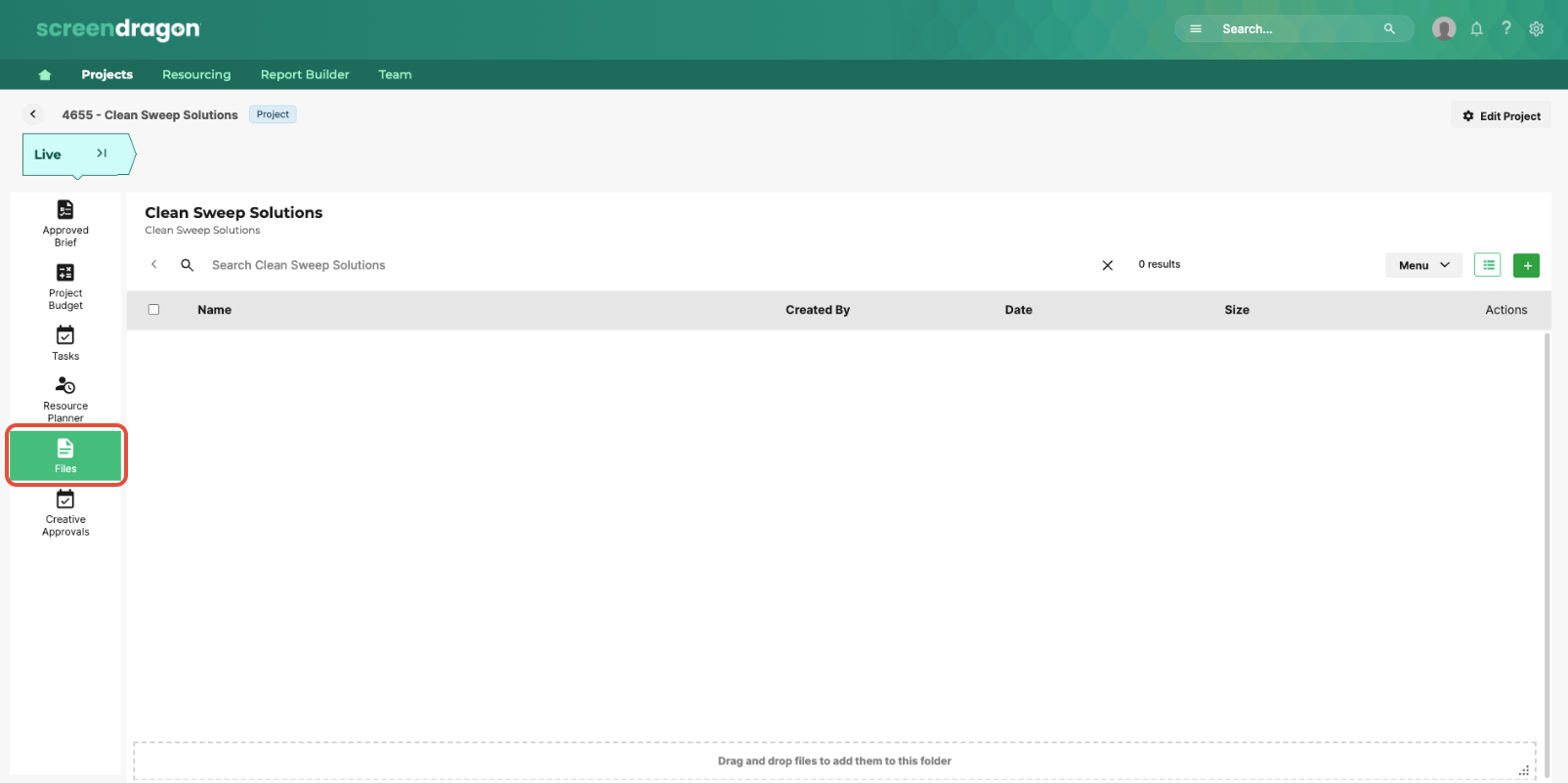Open the help question mark
Image resolution: width=1568 pixels, height=783 pixels.
click(x=1506, y=28)
